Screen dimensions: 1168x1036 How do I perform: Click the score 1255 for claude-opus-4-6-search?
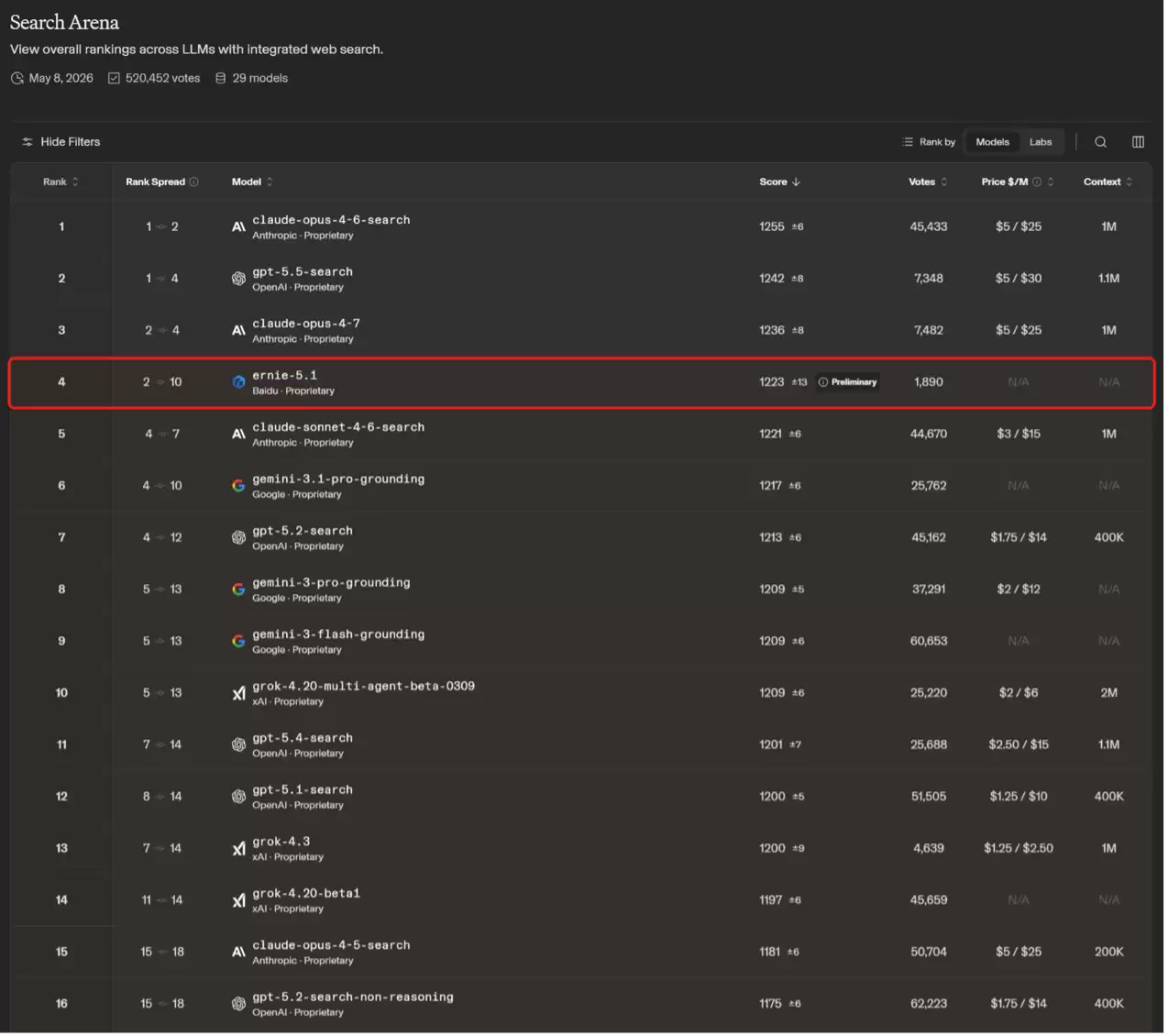coord(774,227)
